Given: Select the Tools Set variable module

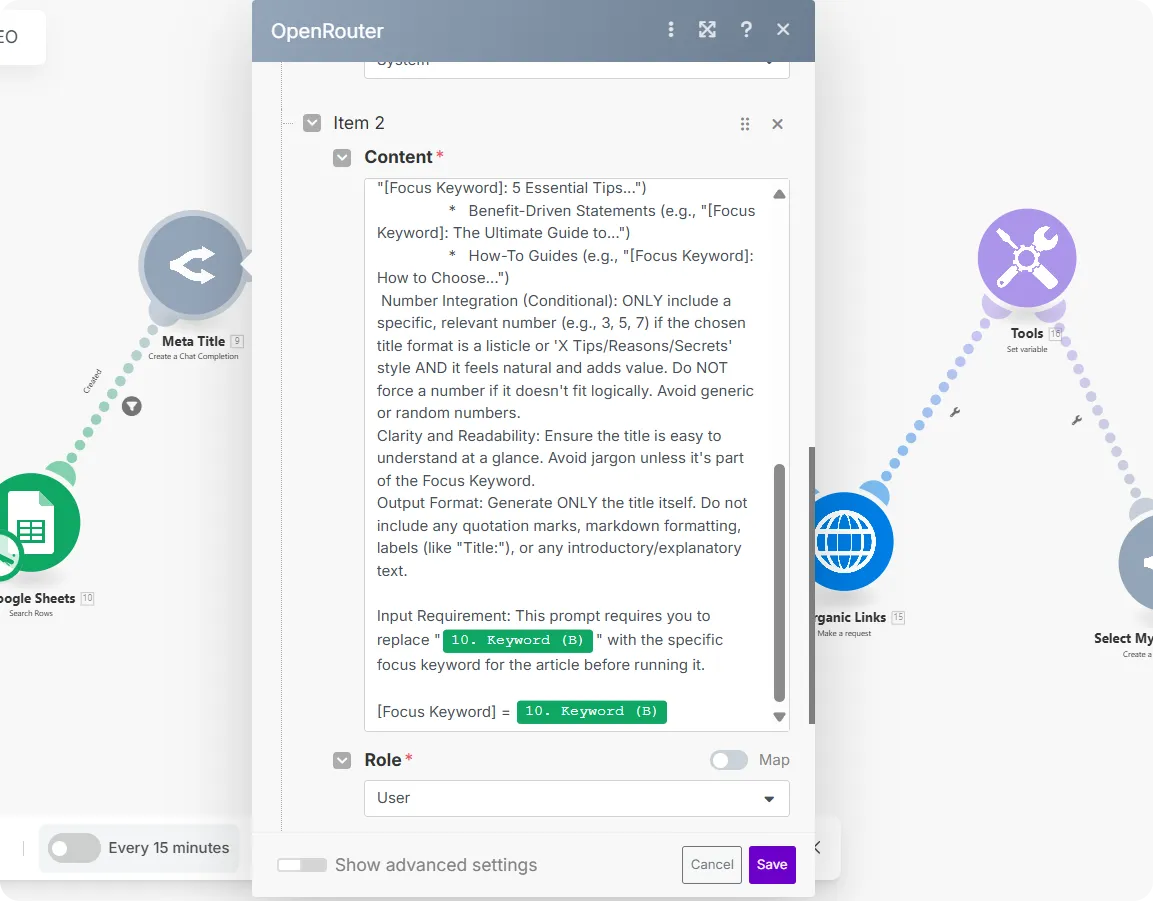Looking at the screenshot, I should coord(1027,257).
